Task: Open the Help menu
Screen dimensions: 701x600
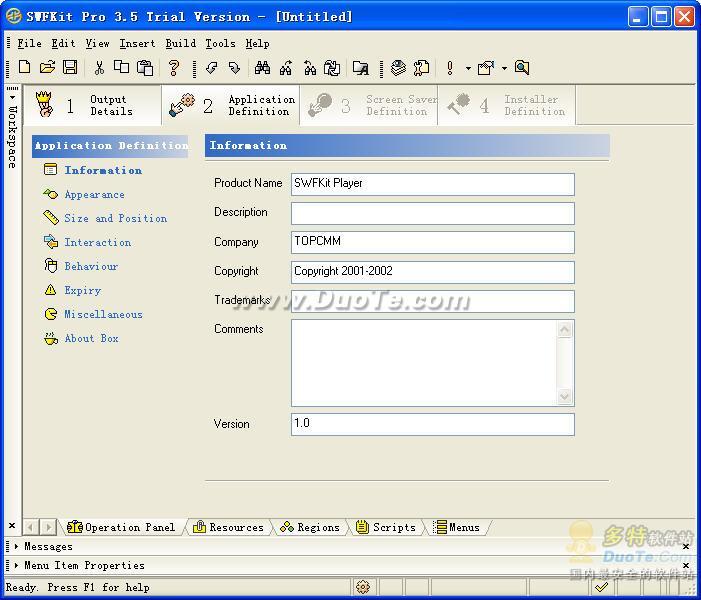Action: (x=258, y=43)
